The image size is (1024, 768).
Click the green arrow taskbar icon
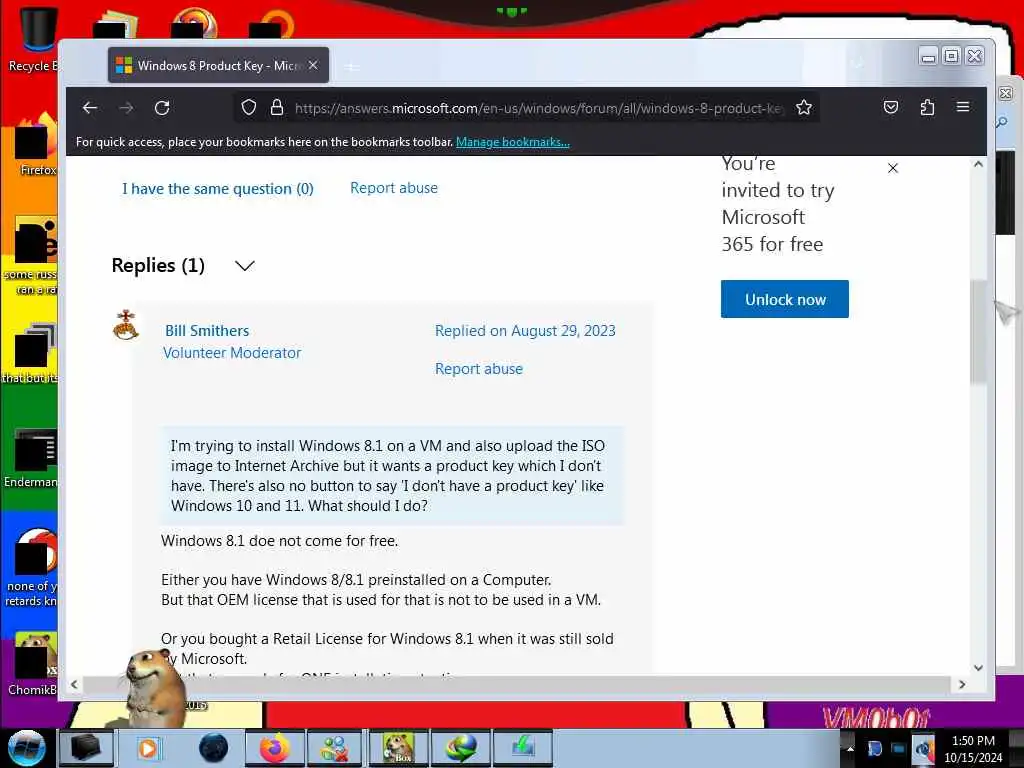pos(523,748)
